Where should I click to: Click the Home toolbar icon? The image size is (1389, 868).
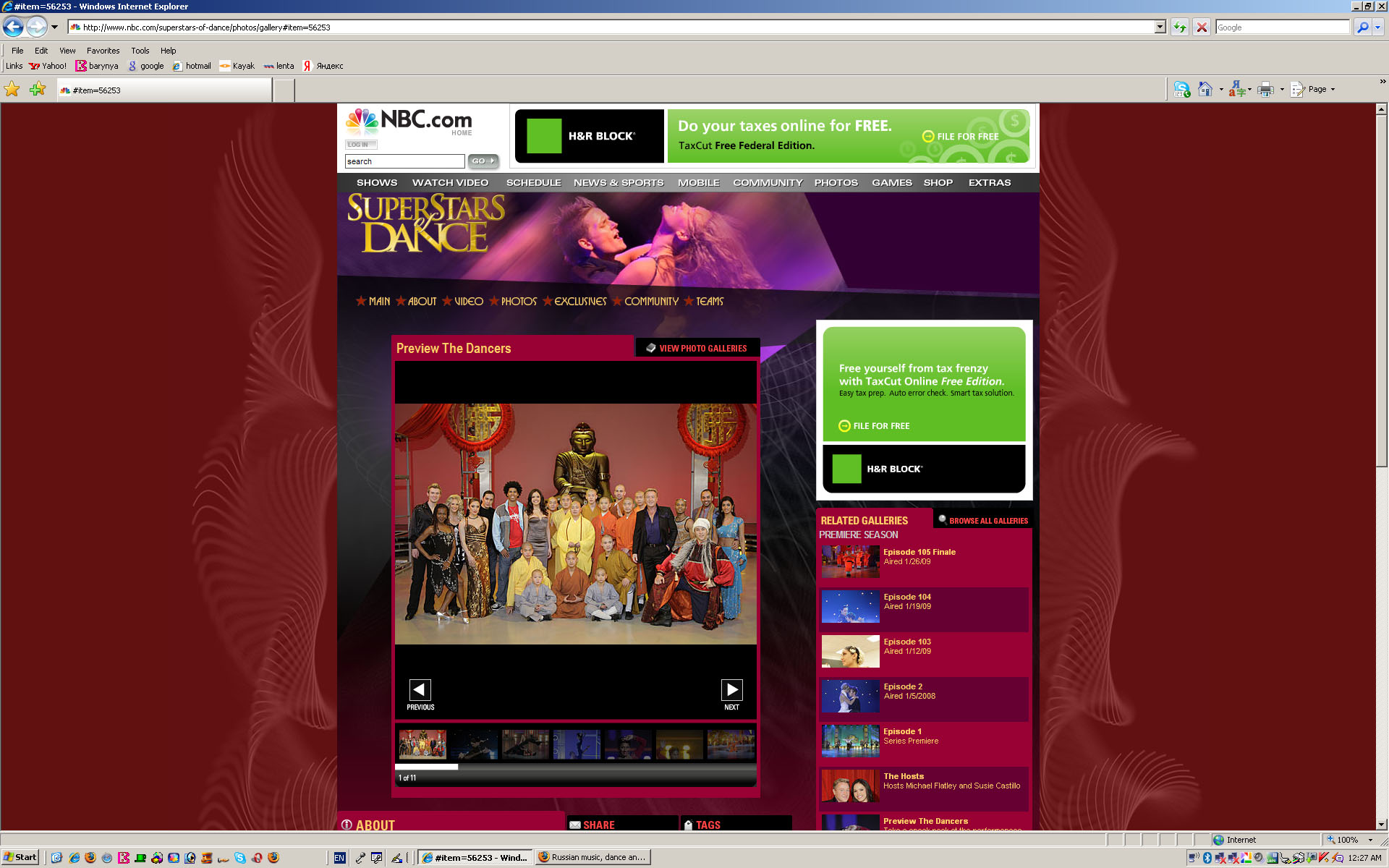pyautogui.click(x=1205, y=90)
